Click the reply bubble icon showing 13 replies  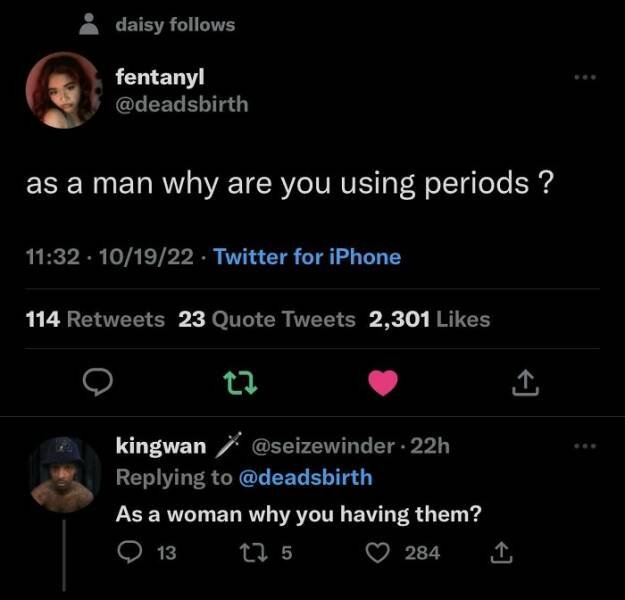(130, 553)
